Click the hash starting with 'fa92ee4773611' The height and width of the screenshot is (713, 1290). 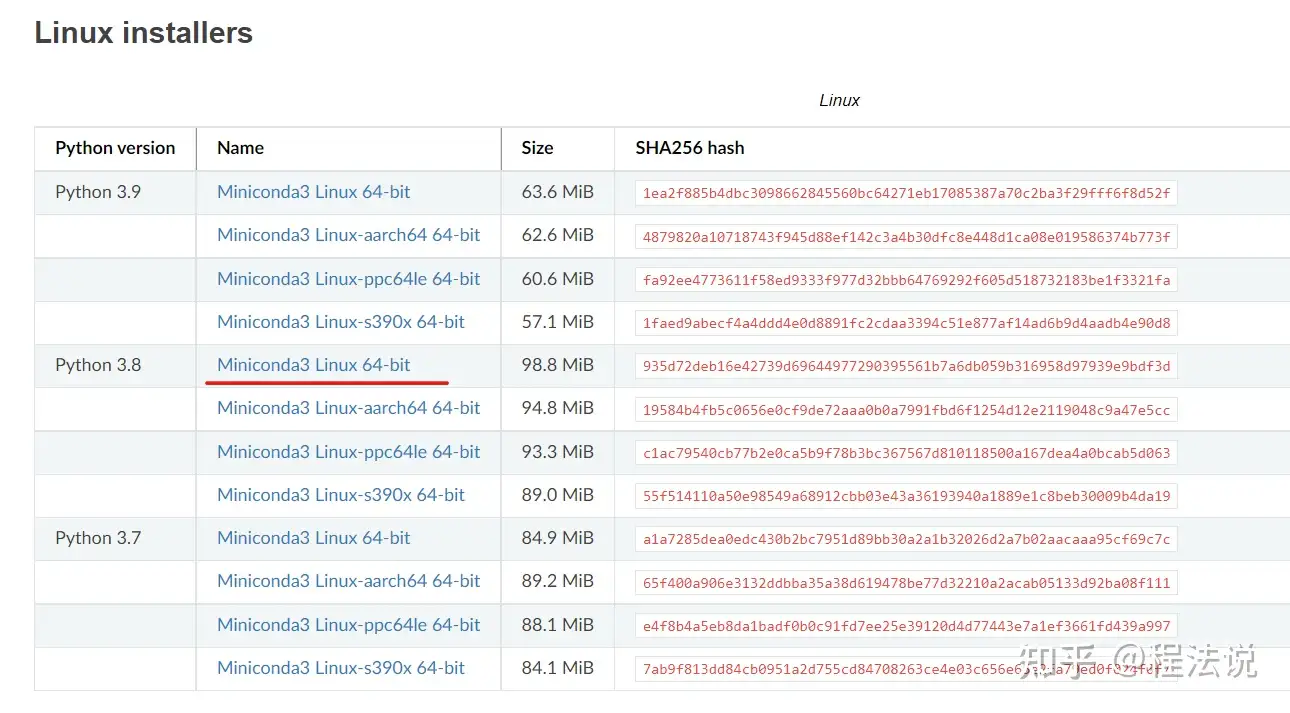(906, 280)
